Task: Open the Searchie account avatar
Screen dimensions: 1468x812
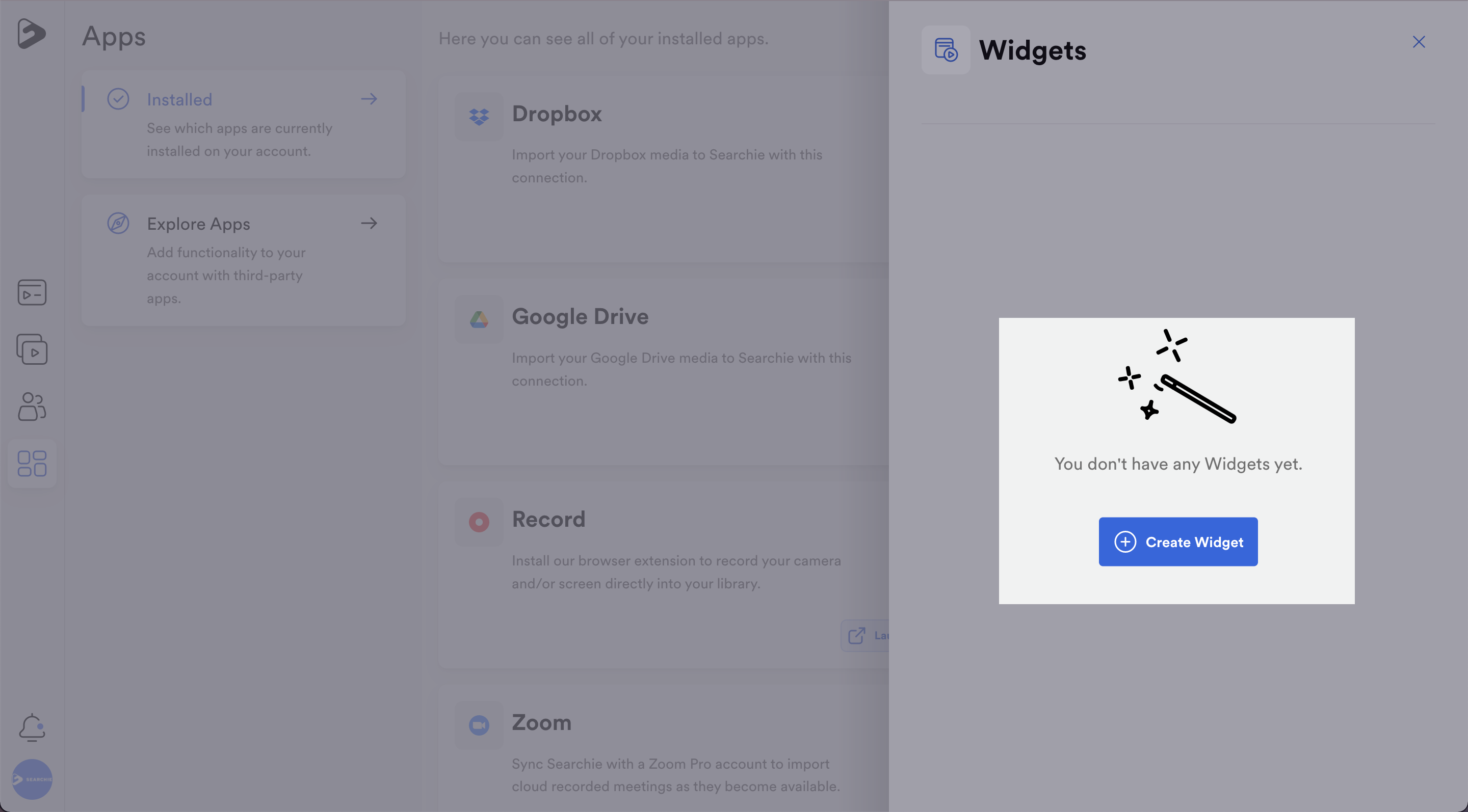Action: click(x=32, y=779)
